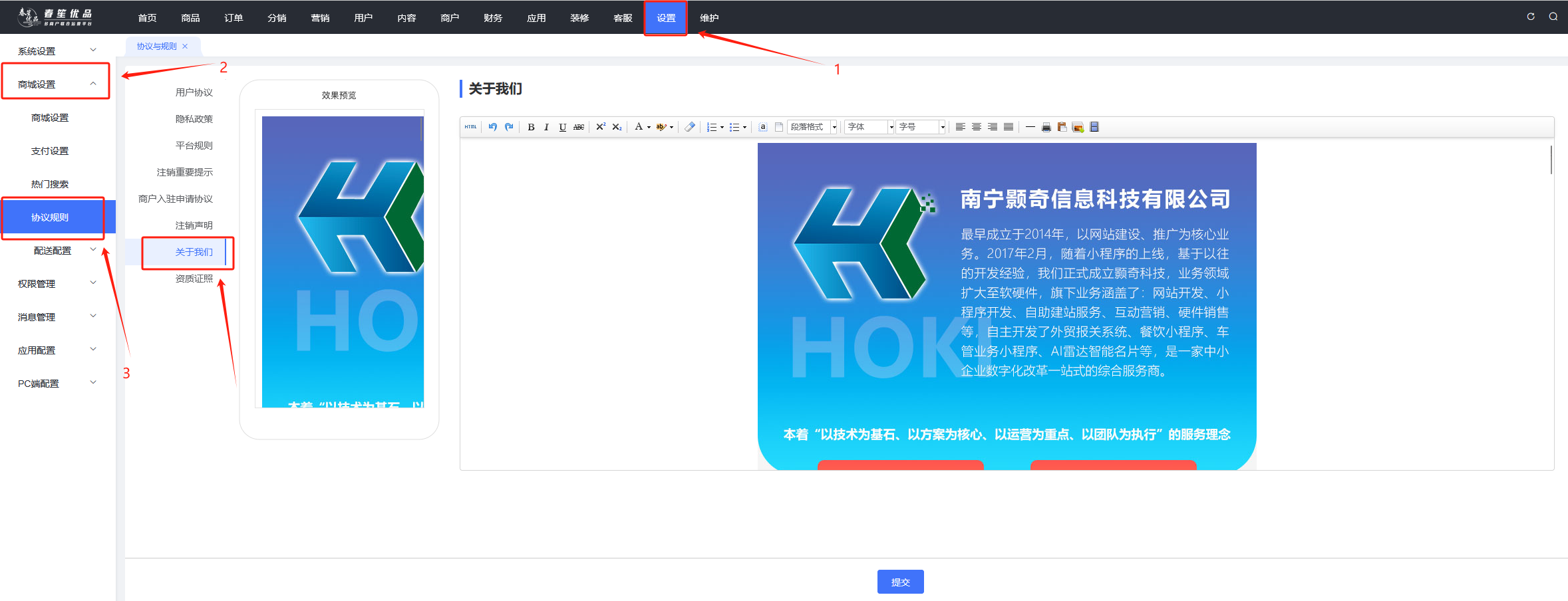Open 平台规则 in agreement list

(x=194, y=146)
